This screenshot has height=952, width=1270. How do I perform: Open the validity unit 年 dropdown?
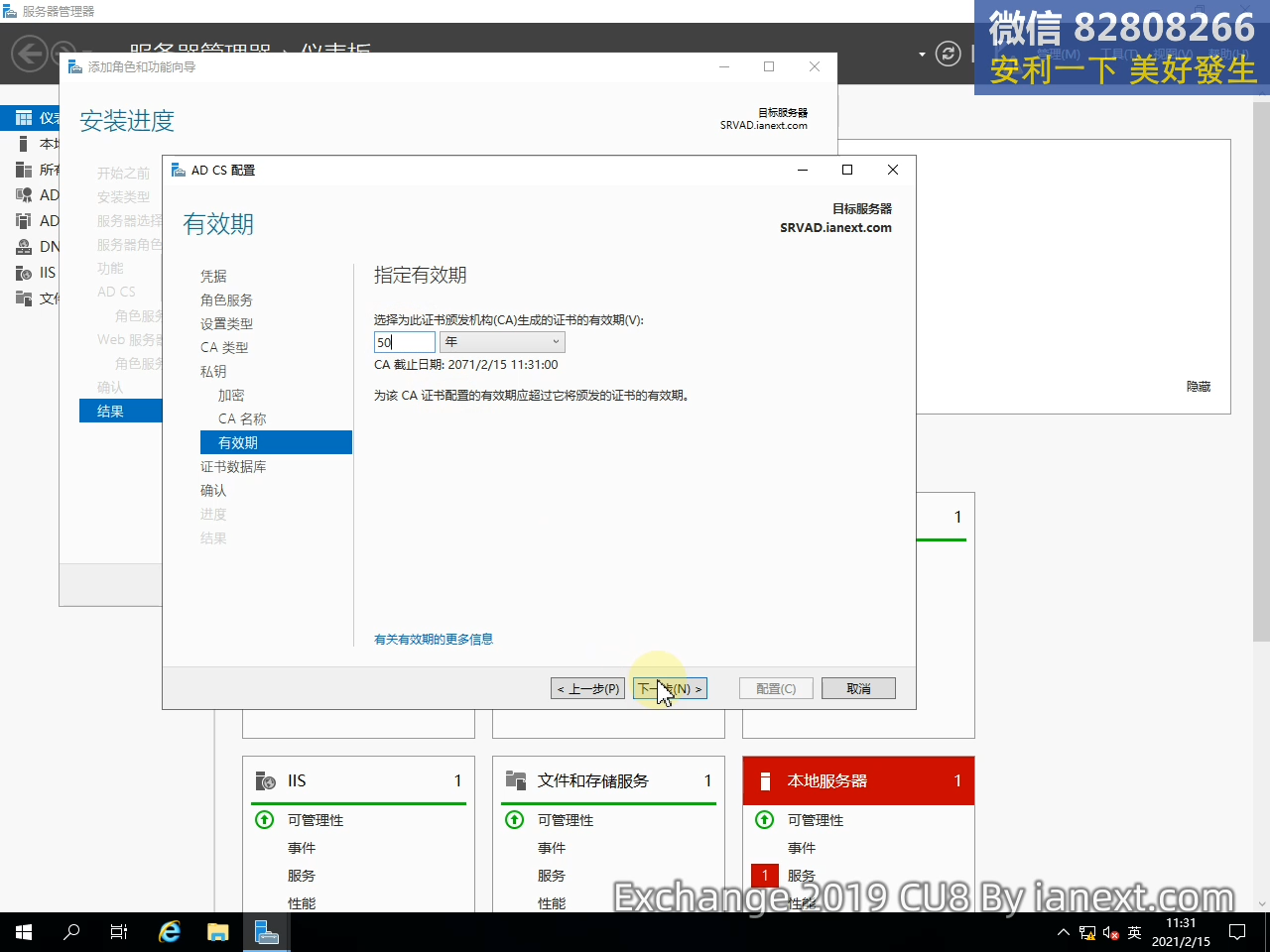point(502,342)
